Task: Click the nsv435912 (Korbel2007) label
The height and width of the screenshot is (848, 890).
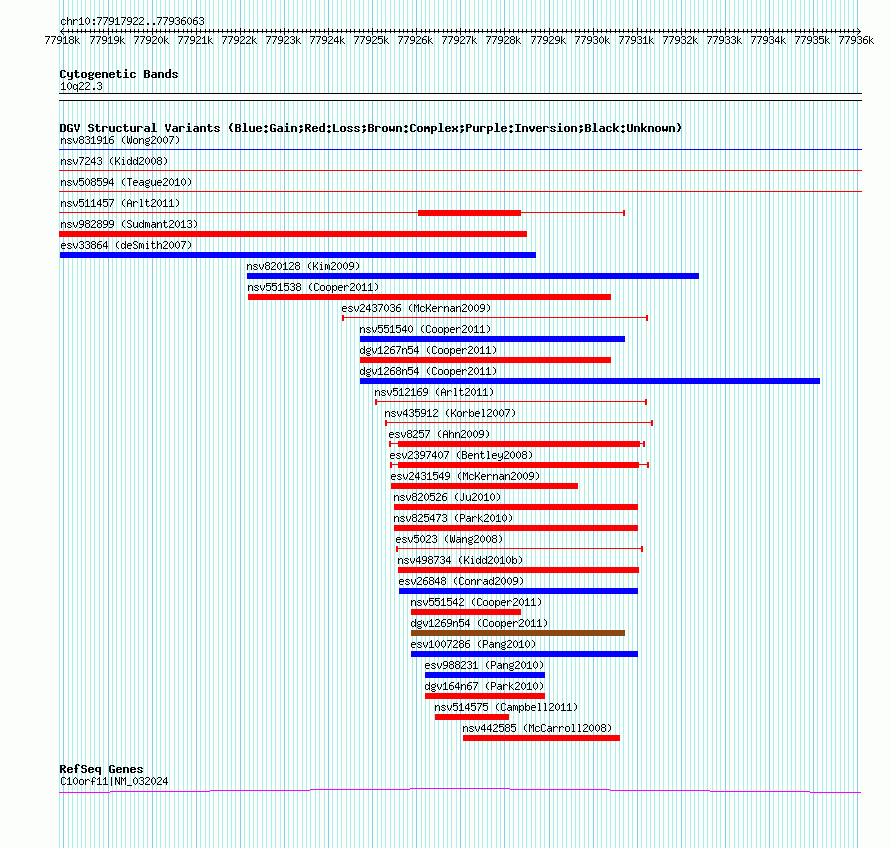Action: (450, 413)
